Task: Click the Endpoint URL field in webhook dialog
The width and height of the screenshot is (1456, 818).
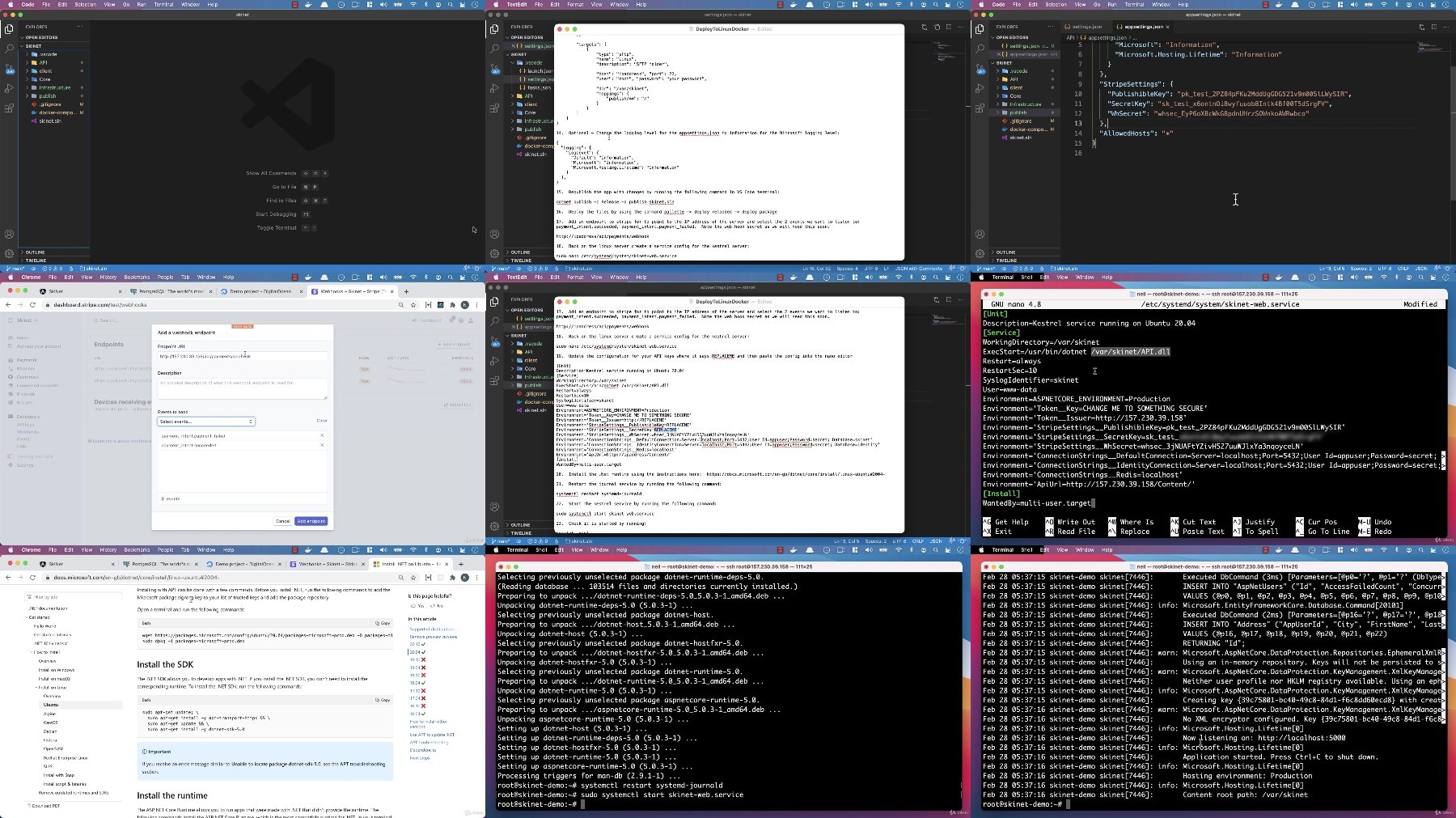Action: (243, 356)
